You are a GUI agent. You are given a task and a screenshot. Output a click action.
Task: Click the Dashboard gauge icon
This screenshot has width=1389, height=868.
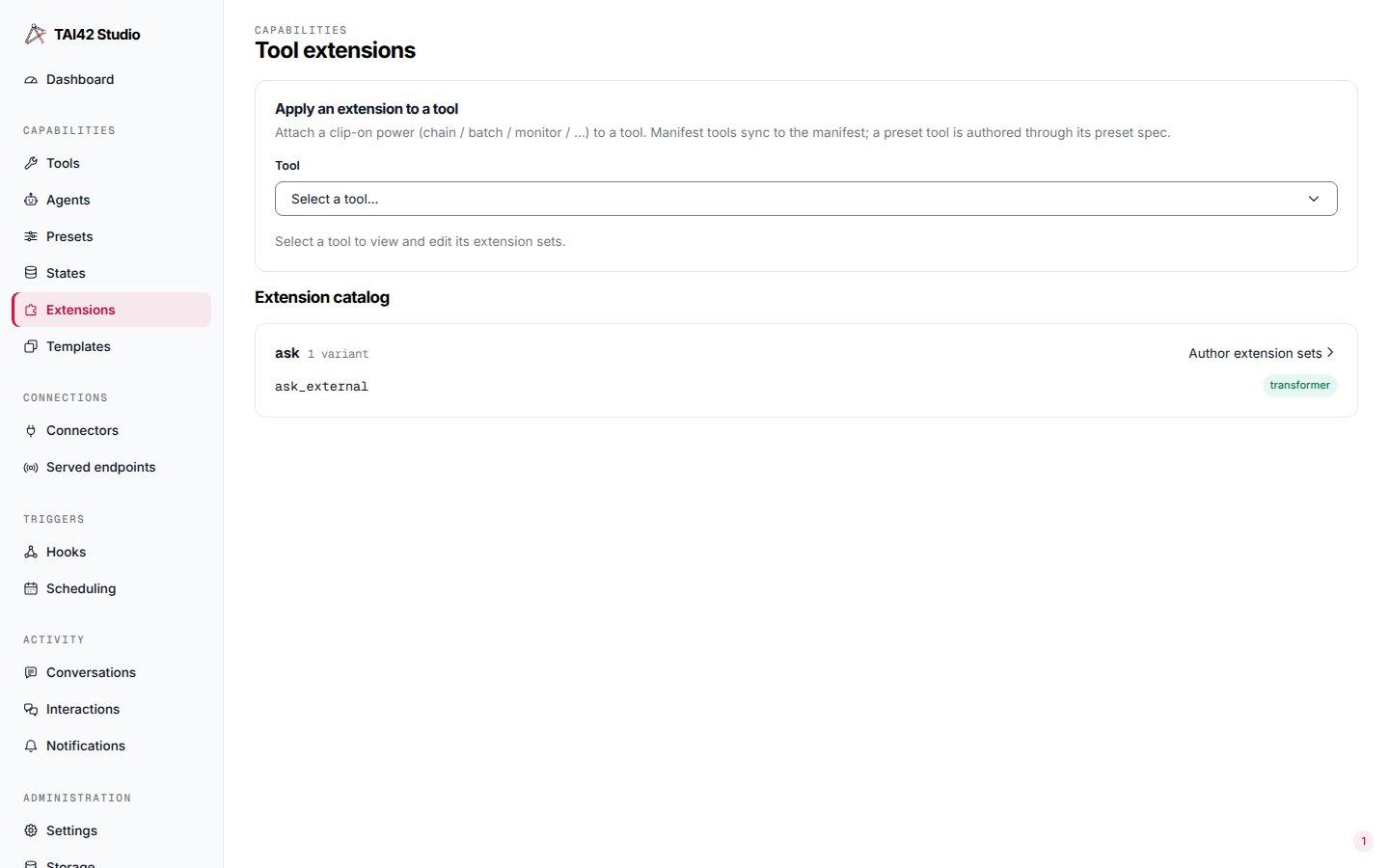pyautogui.click(x=31, y=80)
